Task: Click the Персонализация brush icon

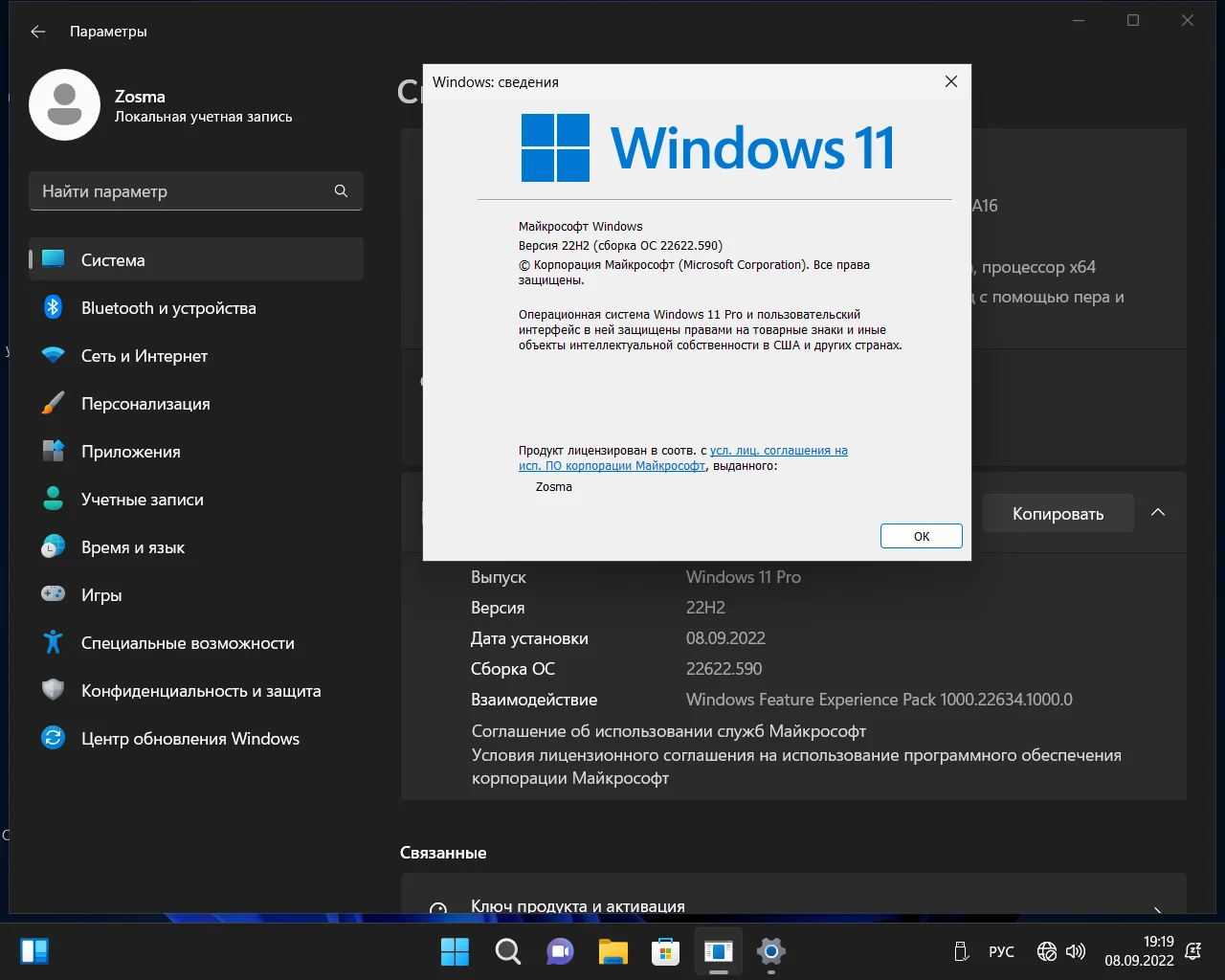Action: coord(54,403)
